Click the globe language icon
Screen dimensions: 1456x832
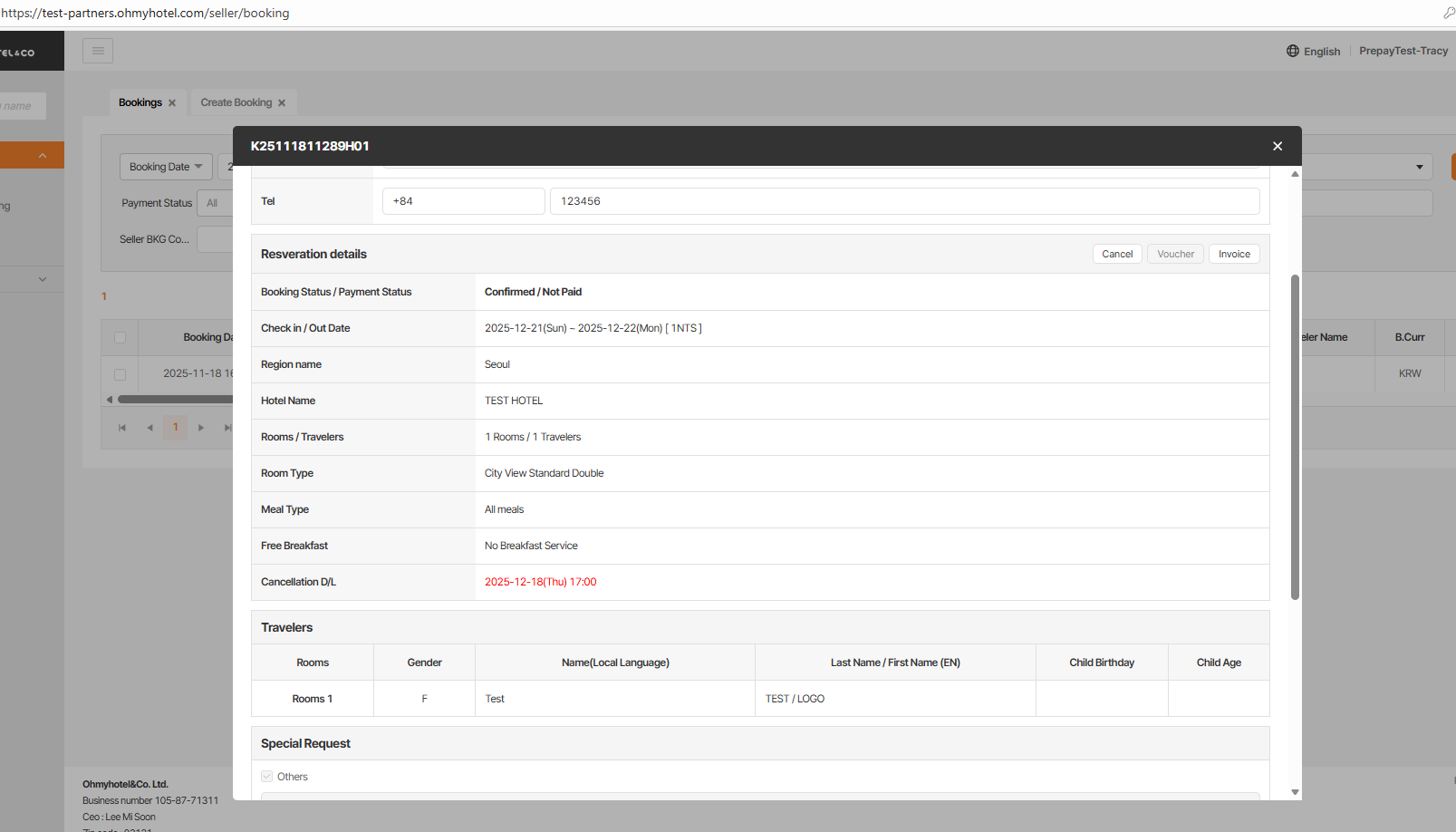pyautogui.click(x=1293, y=51)
